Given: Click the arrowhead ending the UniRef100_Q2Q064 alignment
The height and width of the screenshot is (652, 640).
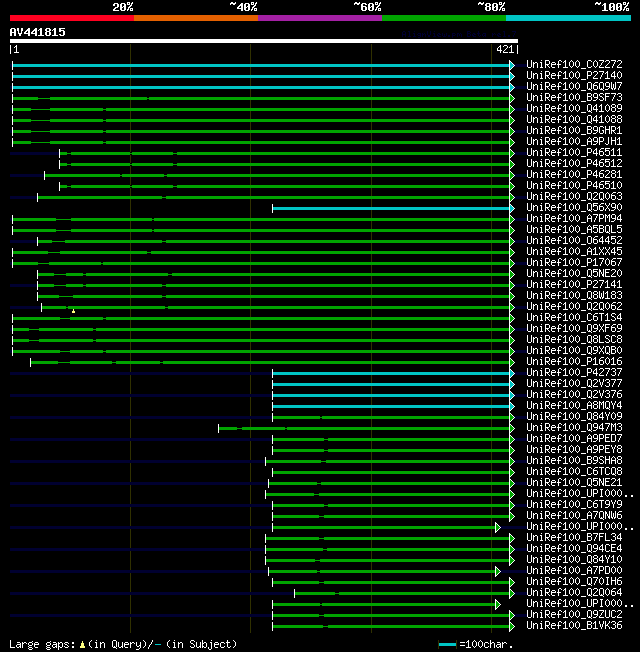Looking at the screenshot, I should pyautogui.click(x=512, y=593).
